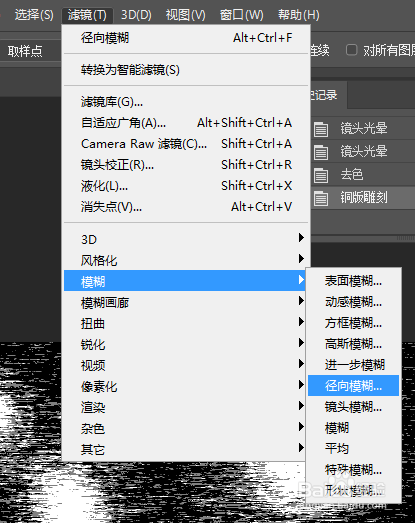
Task: Expand the 视频 submenu
Action: [x=184, y=365]
